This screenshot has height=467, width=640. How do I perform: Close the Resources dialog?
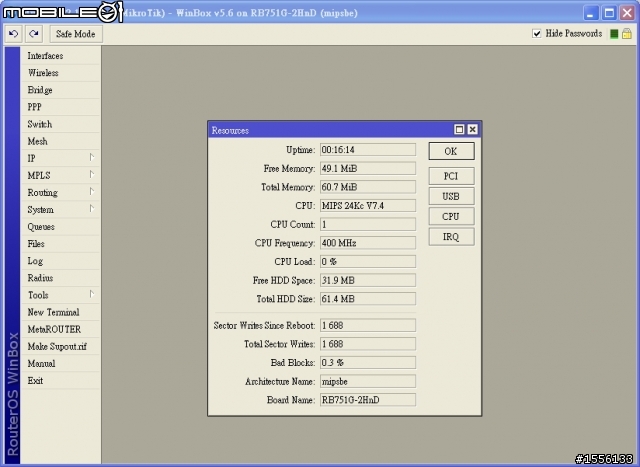pyautogui.click(x=472, y=129)
